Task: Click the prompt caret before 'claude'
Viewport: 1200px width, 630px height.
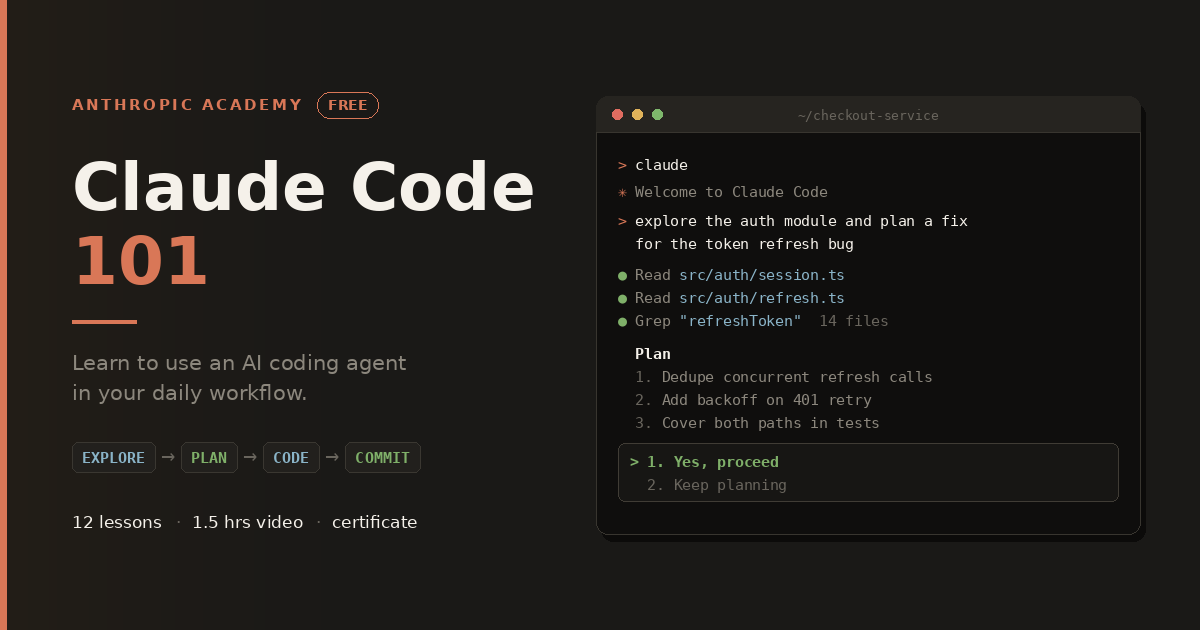Action: tap(622, 165)
